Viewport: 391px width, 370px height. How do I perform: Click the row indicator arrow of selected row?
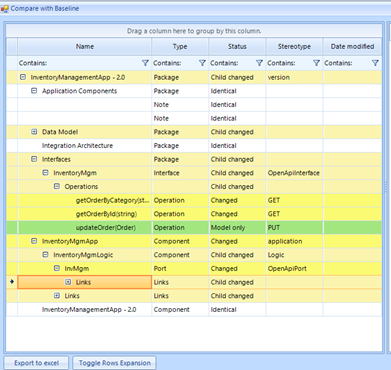click(x=12, y=282)
